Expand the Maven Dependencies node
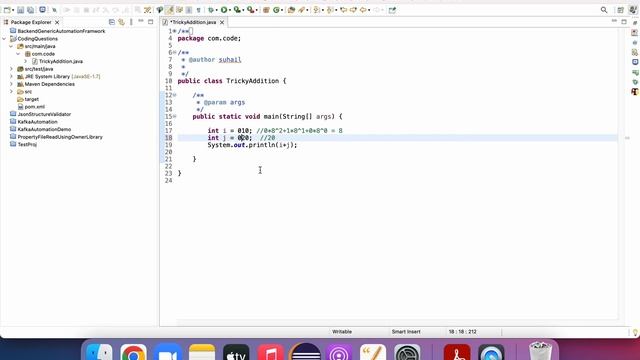The image size is (640, 360). [11, 84]
